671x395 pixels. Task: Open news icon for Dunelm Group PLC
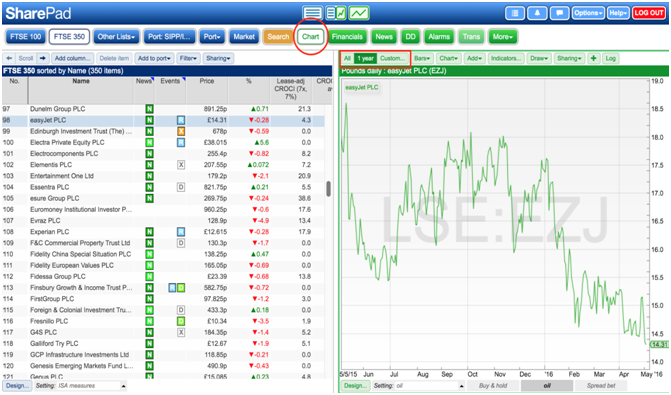tap(149, 109)
